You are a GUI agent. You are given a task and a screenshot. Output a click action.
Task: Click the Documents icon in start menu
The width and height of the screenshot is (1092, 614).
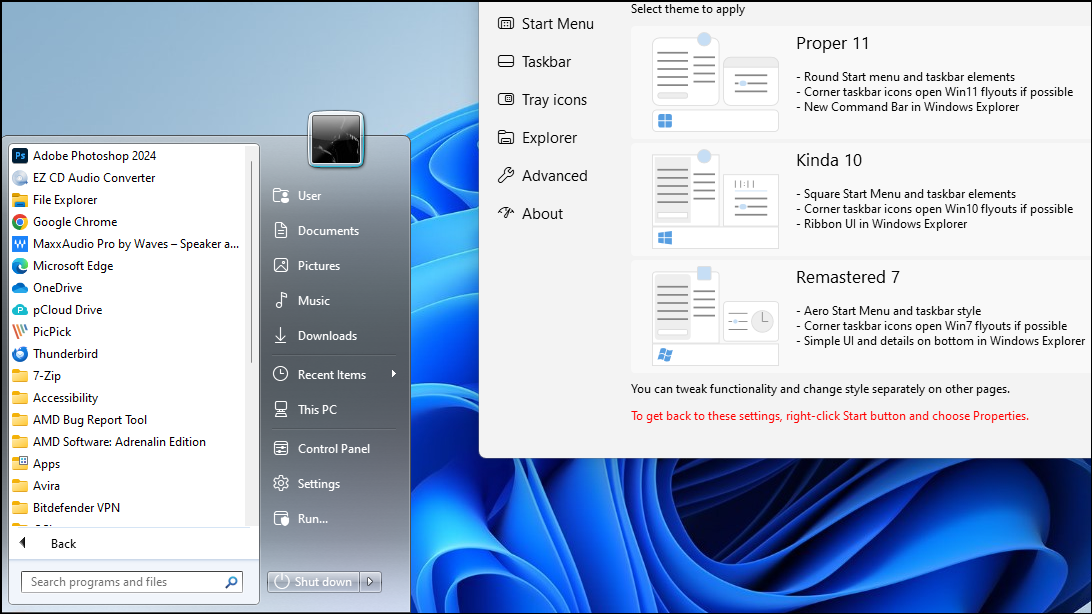pyautogui.click(x=281, y=230)
